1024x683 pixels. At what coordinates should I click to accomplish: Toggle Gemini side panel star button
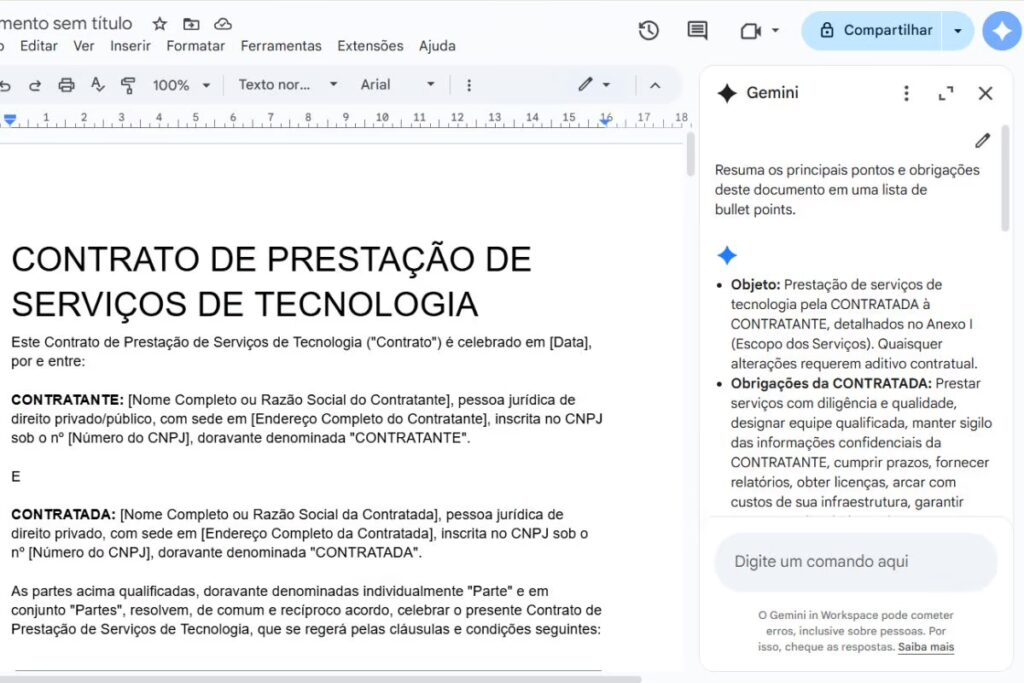pos(1002,30)
